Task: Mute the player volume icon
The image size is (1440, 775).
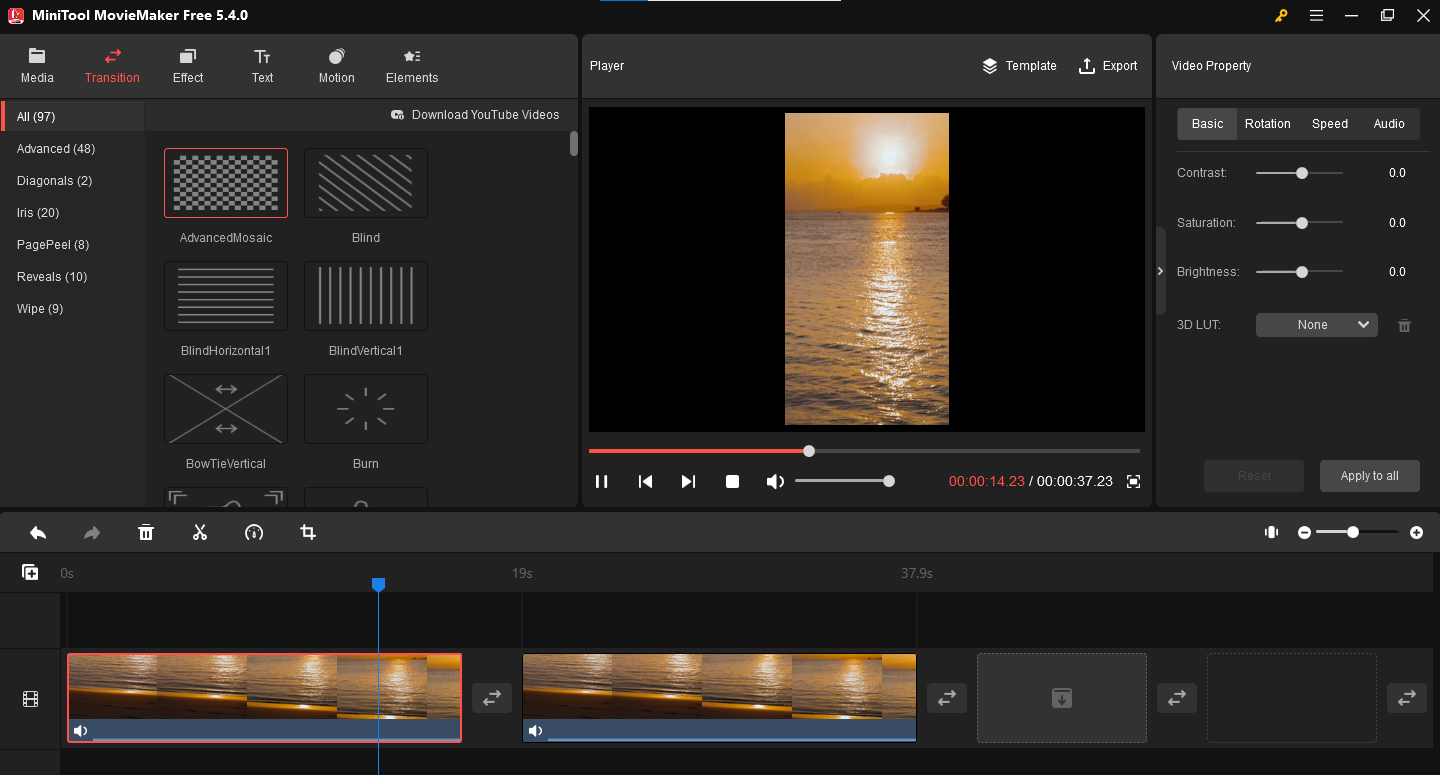Action: (775, 481)
